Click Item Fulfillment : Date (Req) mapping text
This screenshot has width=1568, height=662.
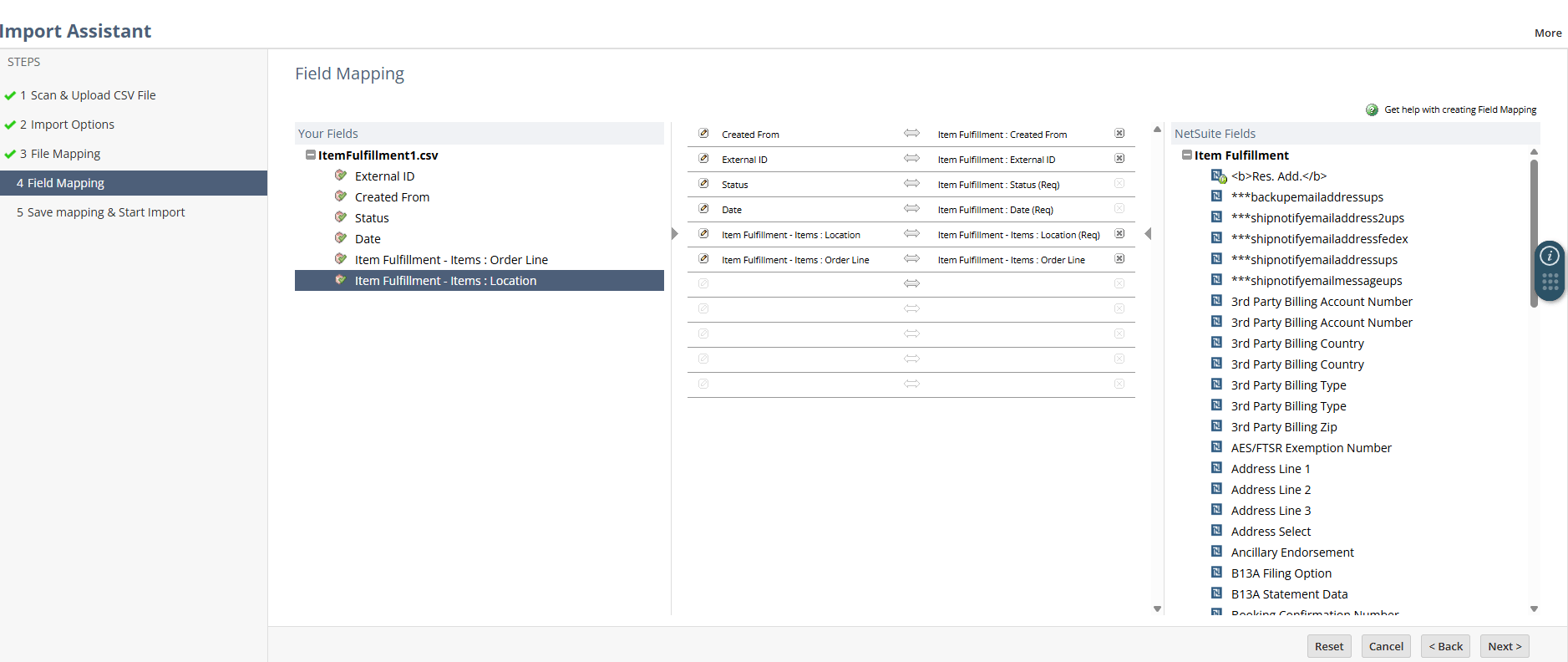[995, 210]
